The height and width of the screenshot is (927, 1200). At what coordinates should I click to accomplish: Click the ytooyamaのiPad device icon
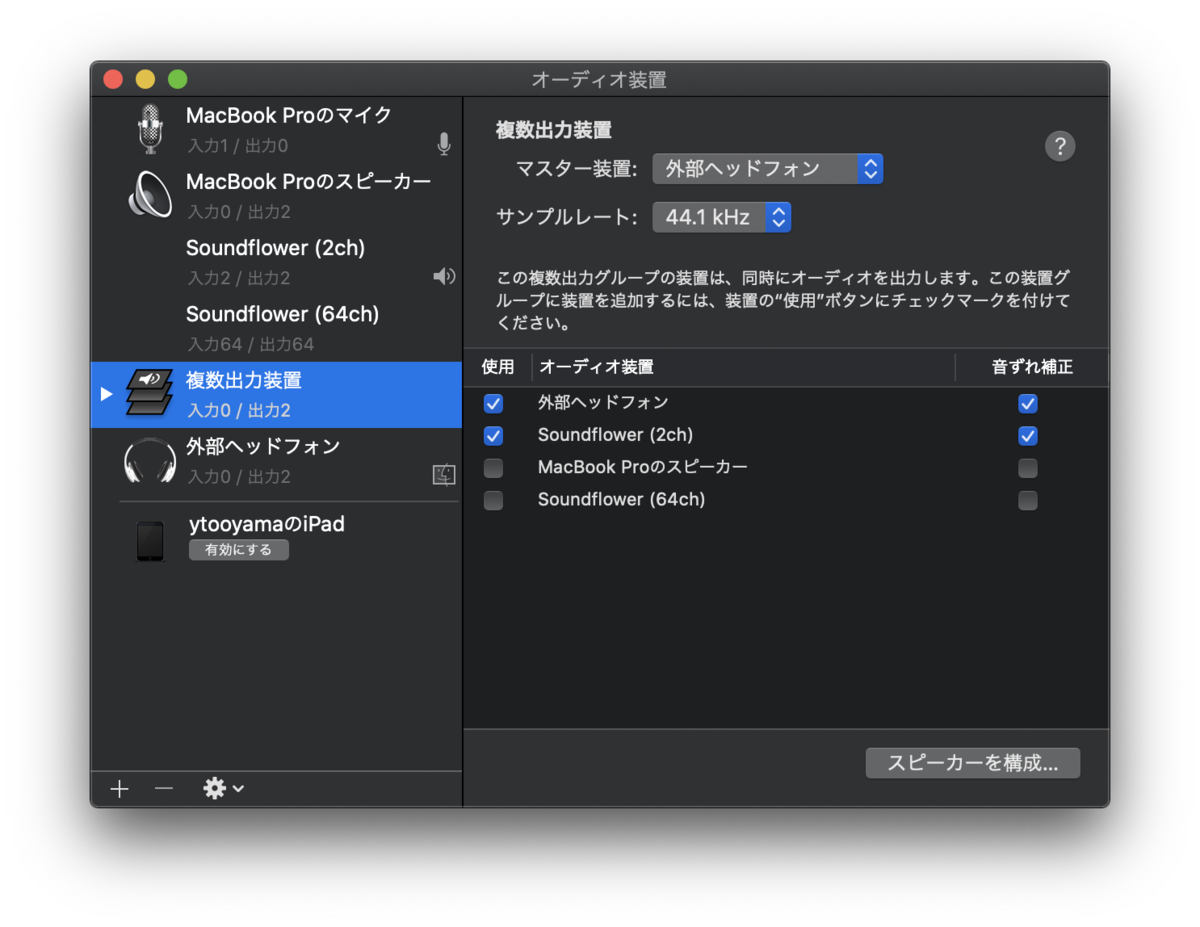(150, 541)
